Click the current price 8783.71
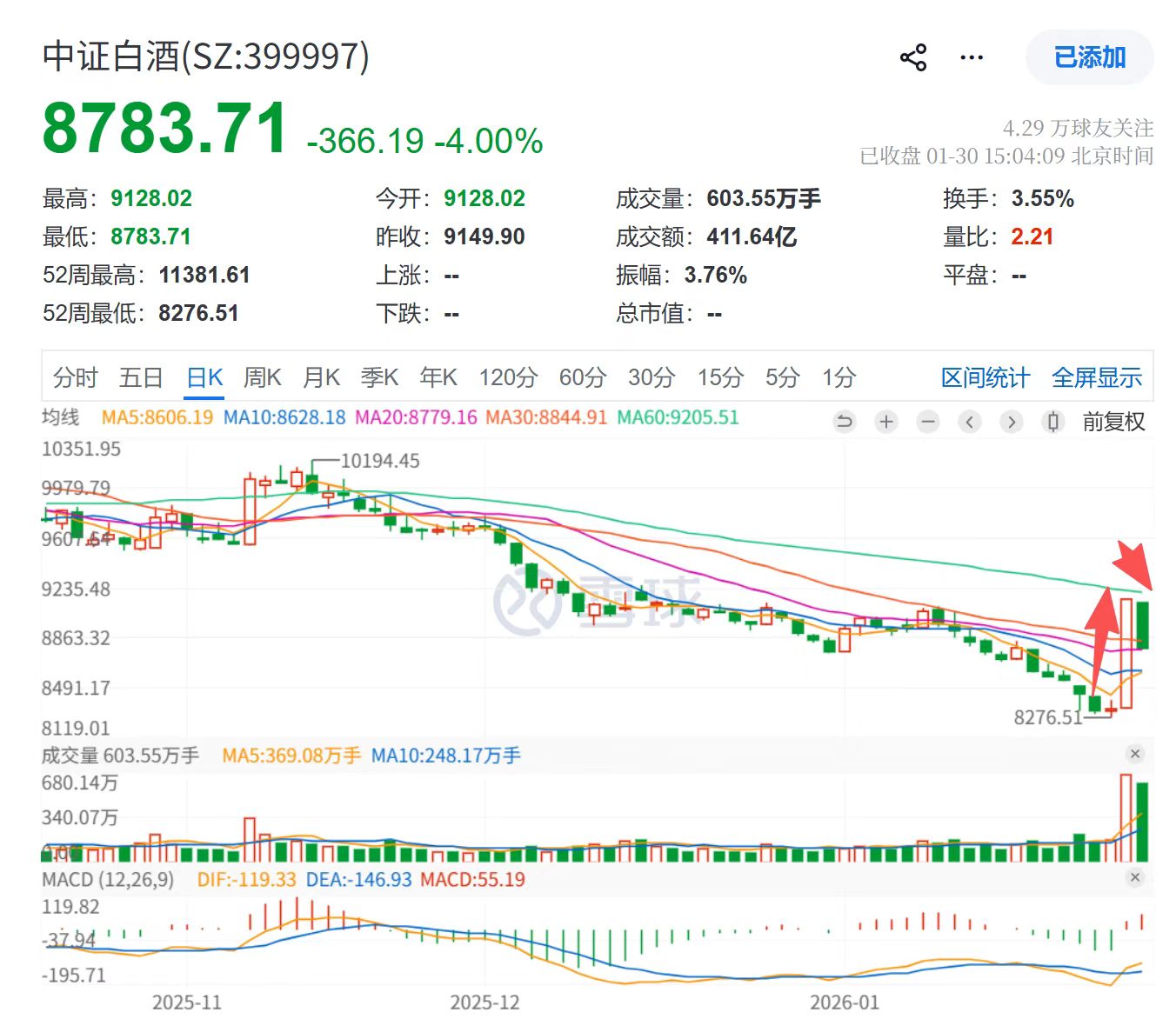1176x1019 pixels. [x=165, y=128]
